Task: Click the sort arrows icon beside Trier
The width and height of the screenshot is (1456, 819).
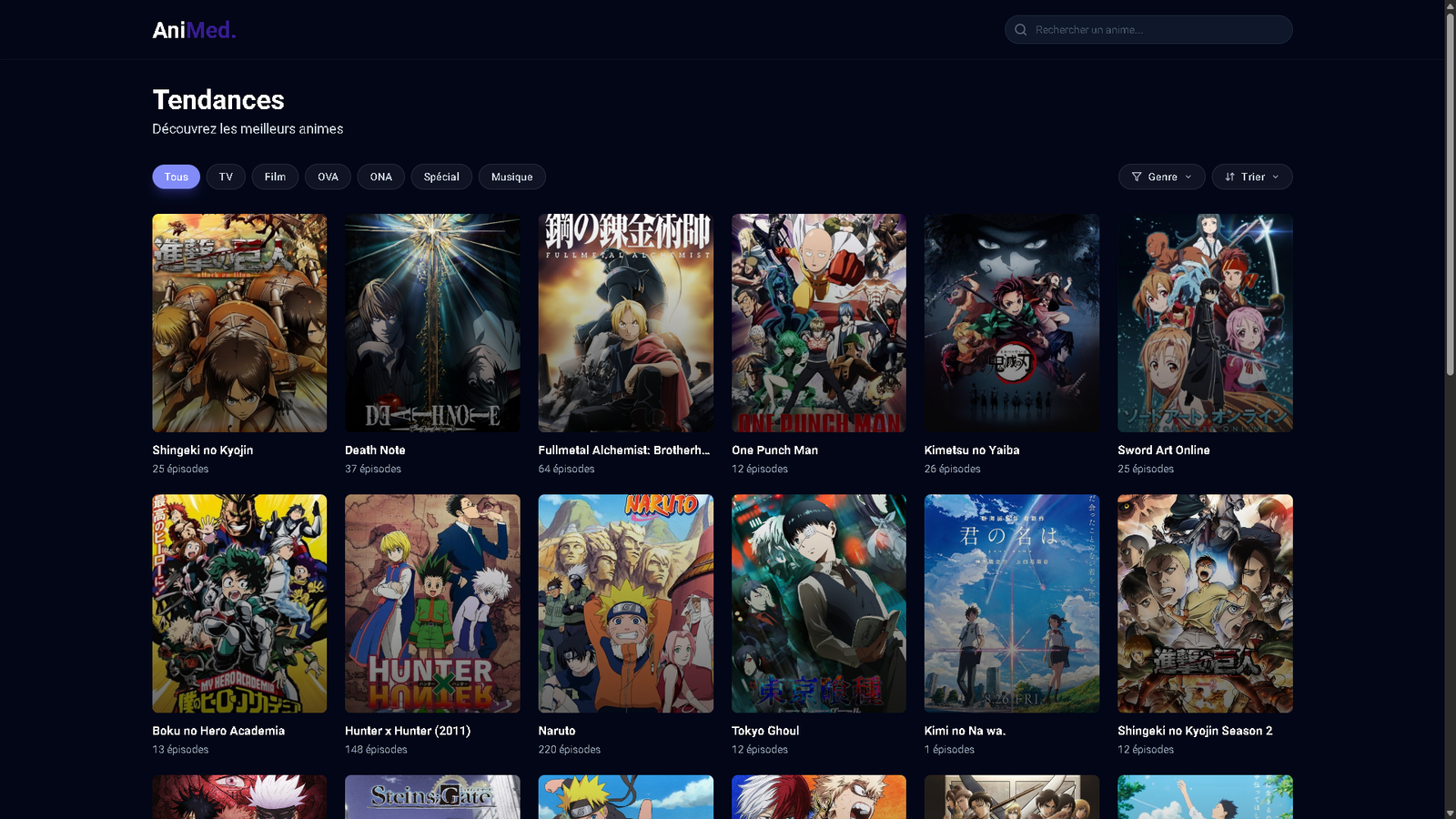Action: [x=1230, y=177]
